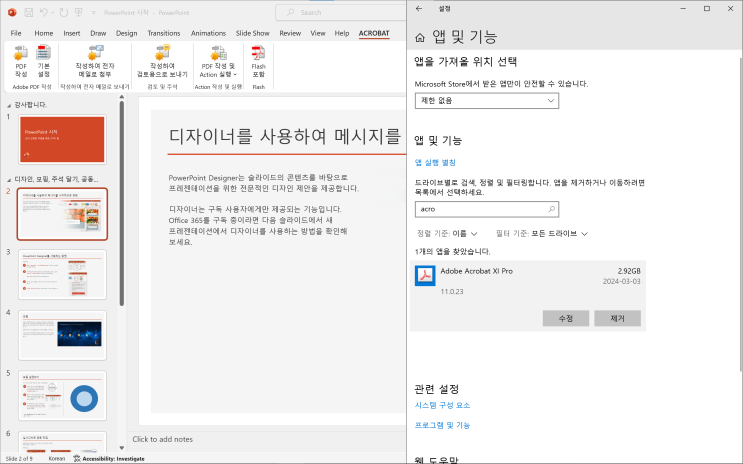Click the 시스템 구성 요소 link

click(x=442, y=405)
